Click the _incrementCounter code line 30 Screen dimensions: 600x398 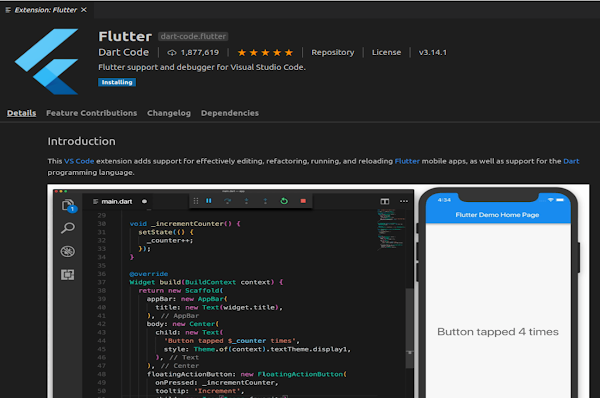[185, 224]
